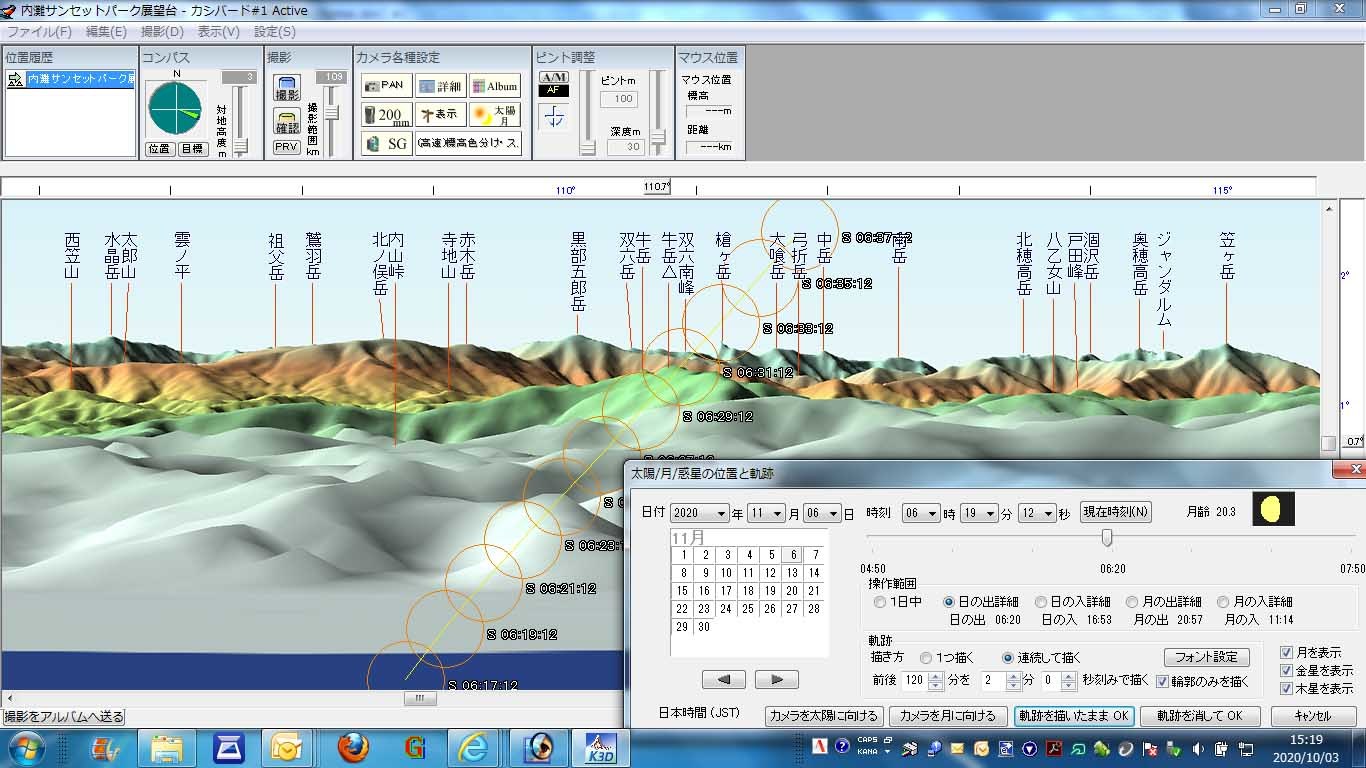Click the フォント設定 font settings button
The image size is (1366, 768).
1206,657
